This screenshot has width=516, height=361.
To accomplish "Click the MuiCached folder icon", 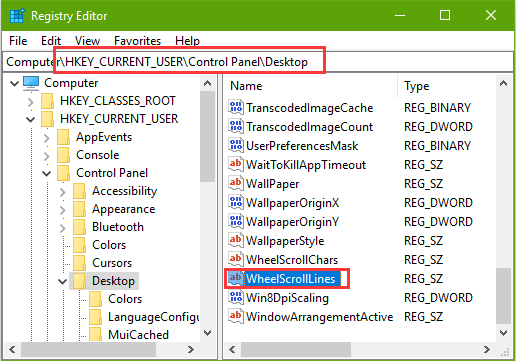I will tap(95, 334).
